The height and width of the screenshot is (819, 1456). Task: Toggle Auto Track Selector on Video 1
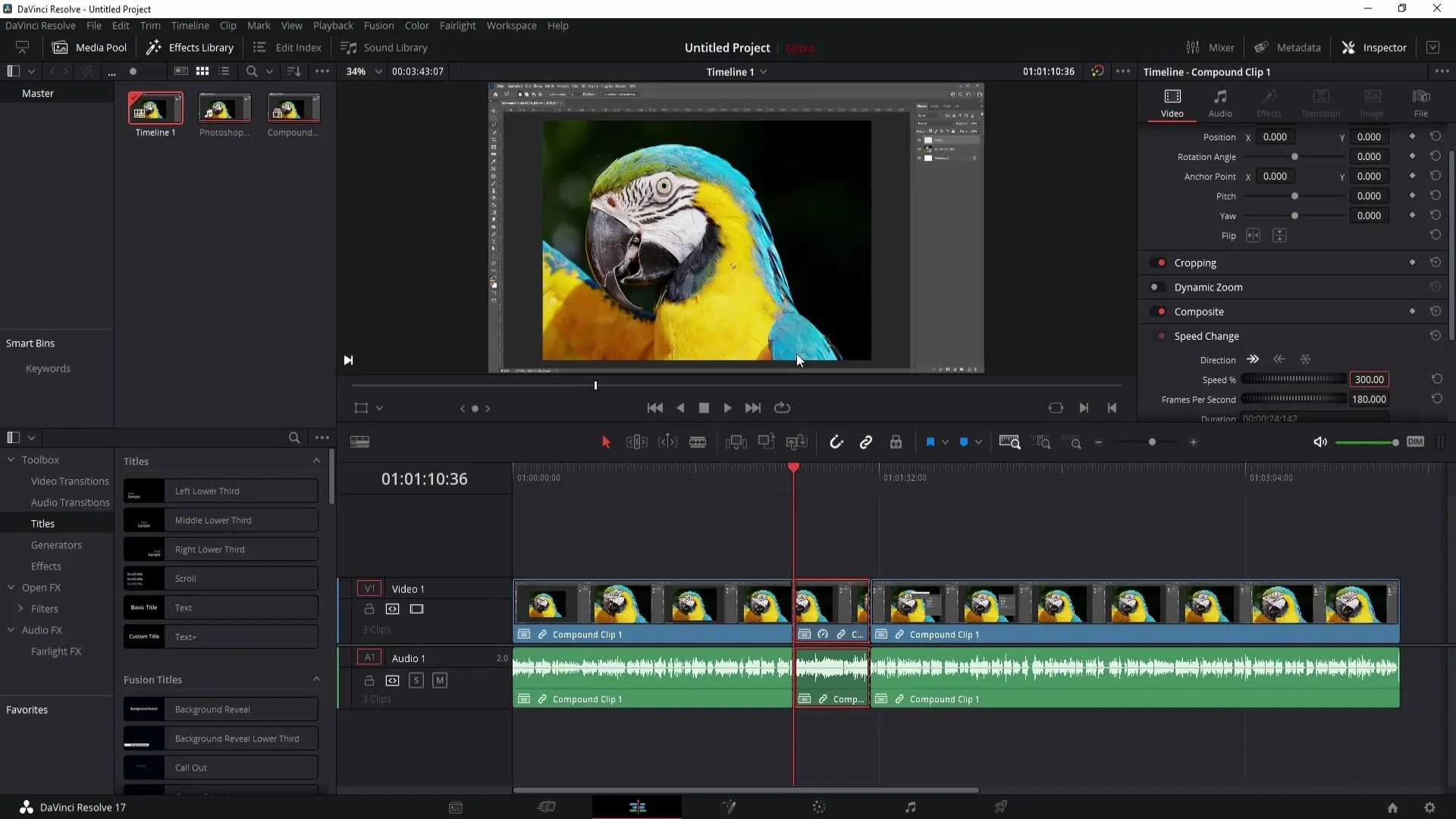pos(392,609)
